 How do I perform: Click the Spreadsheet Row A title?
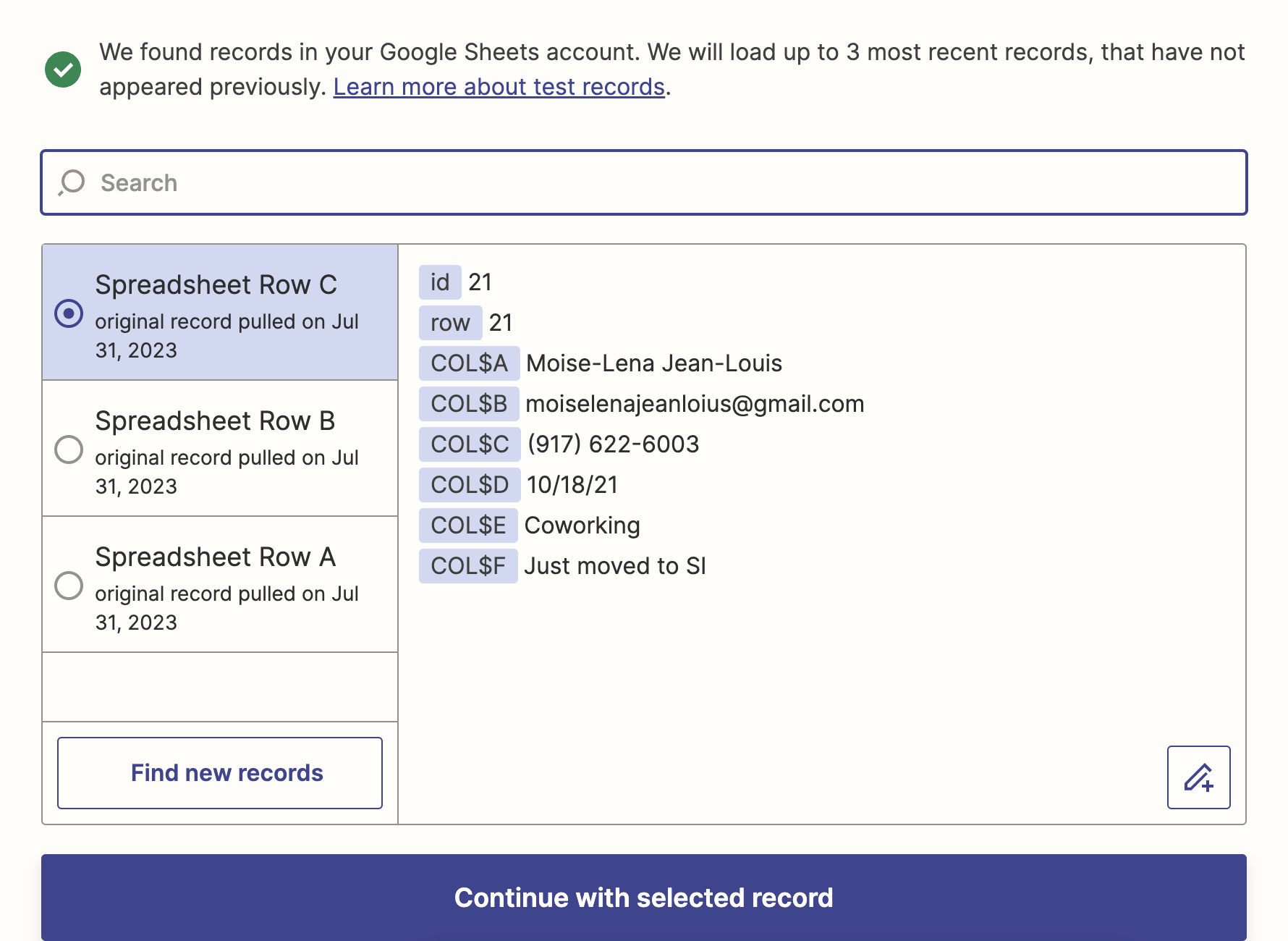pos(216,557)
